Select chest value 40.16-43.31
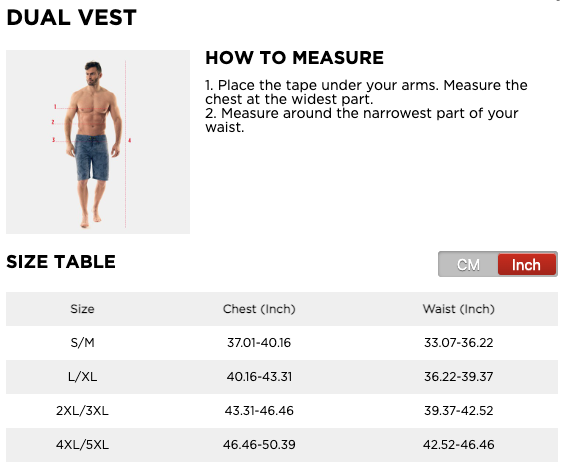 (259, 377)
